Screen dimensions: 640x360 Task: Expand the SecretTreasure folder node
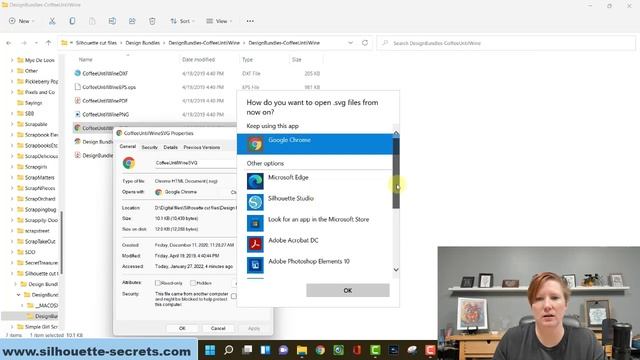[12, 263]
